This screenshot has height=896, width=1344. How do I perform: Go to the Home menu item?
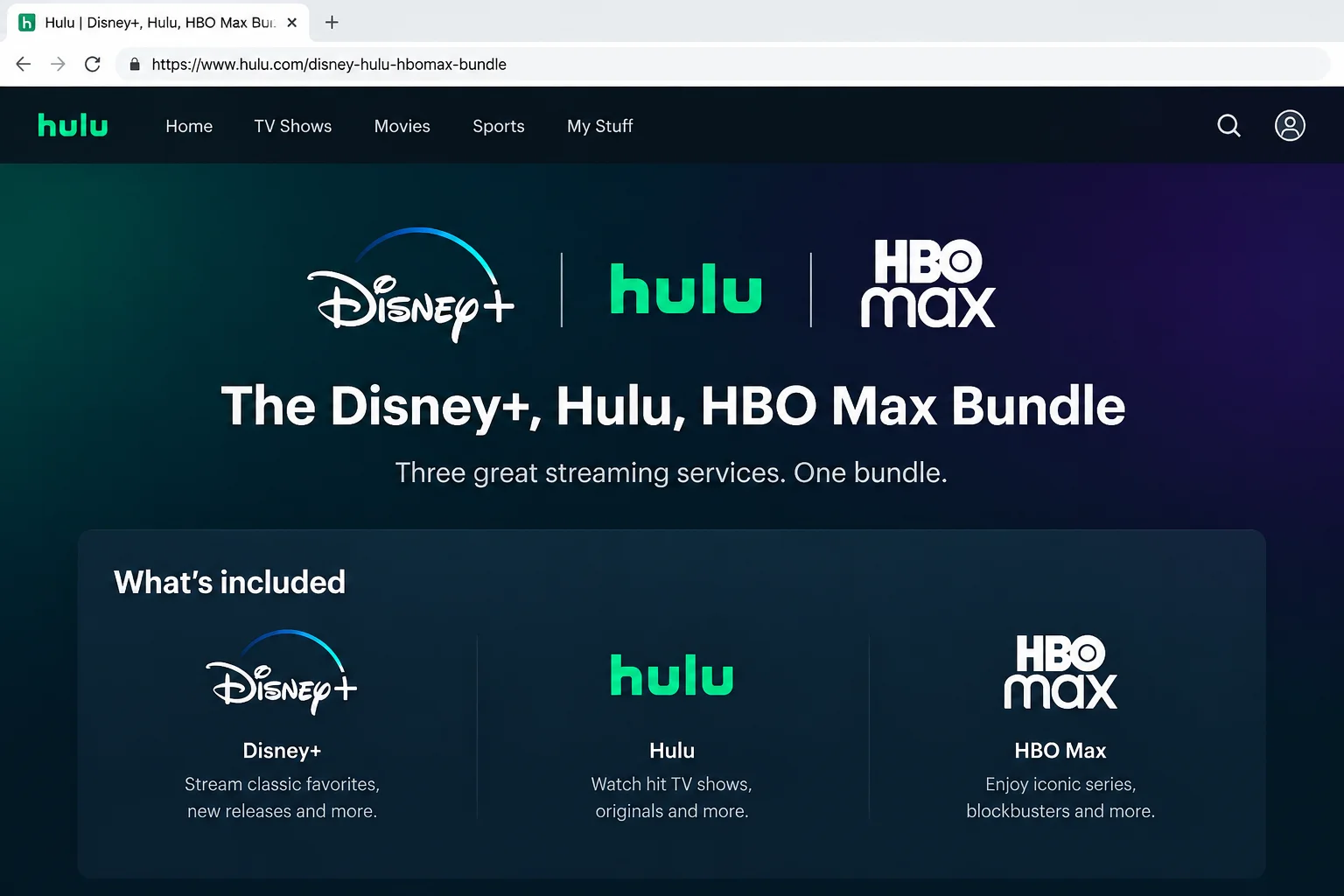(x=189, y=126)
